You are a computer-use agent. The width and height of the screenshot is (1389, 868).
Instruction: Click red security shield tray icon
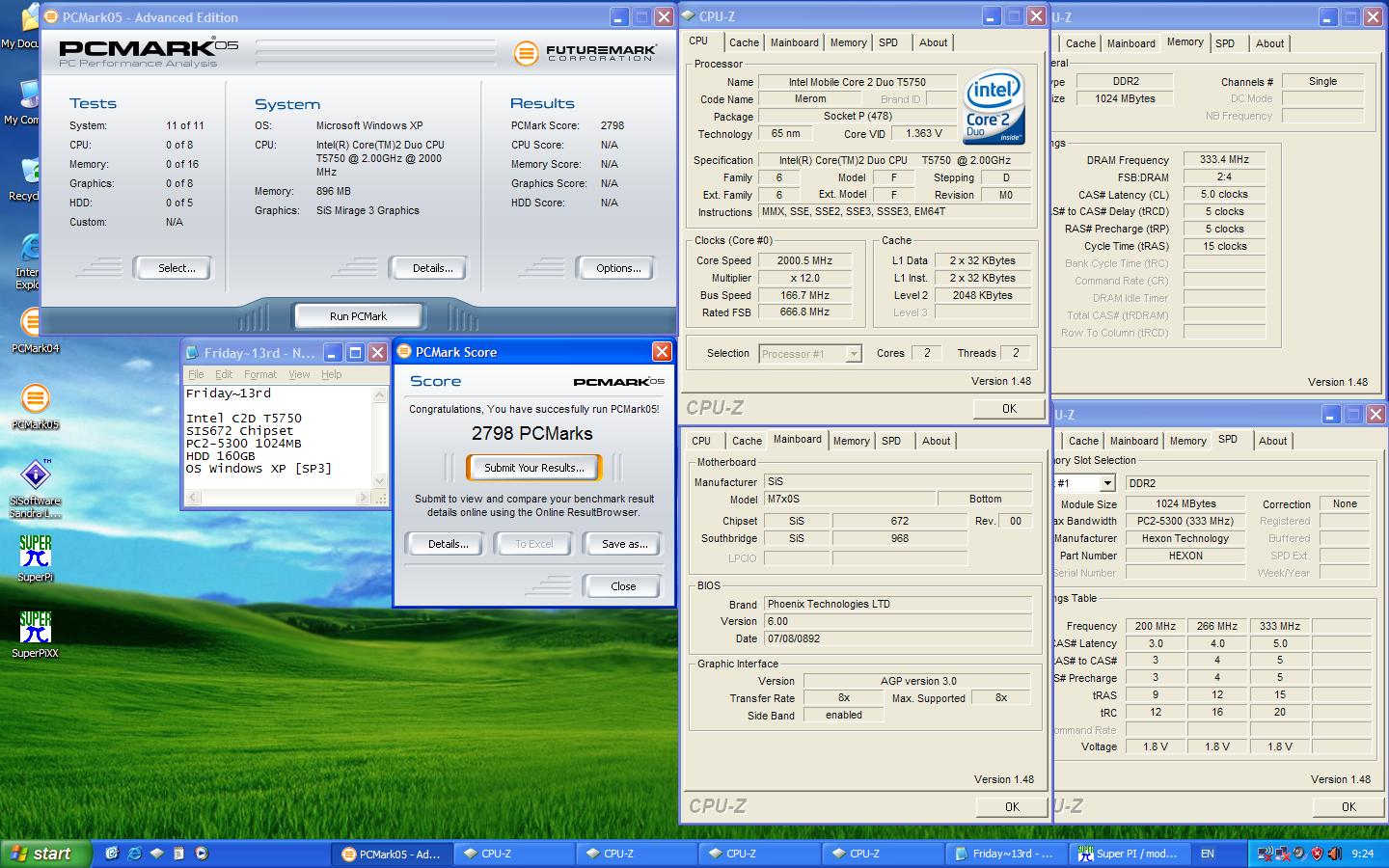click(x=1317, y=854)
